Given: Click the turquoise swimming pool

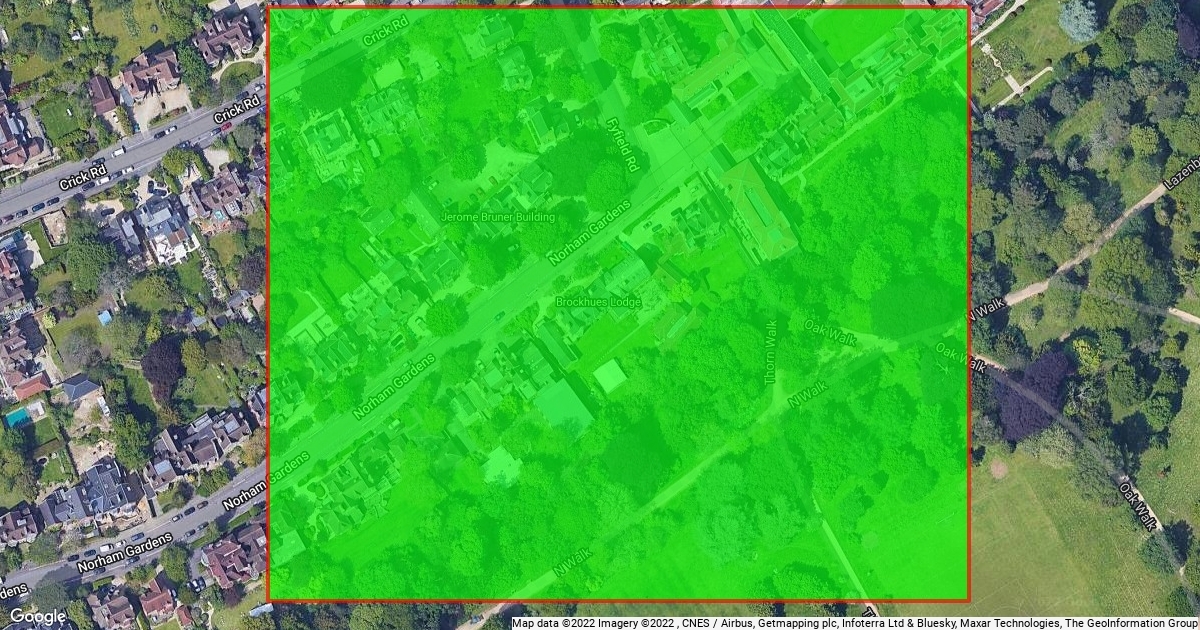Looking at the screenshot, I should 17,418.
